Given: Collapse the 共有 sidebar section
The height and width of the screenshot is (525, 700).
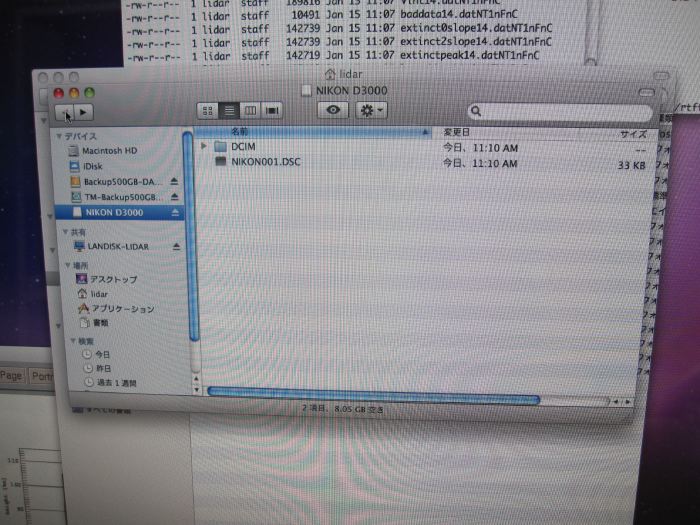Looking at the screenshot, I should [65, 232].
